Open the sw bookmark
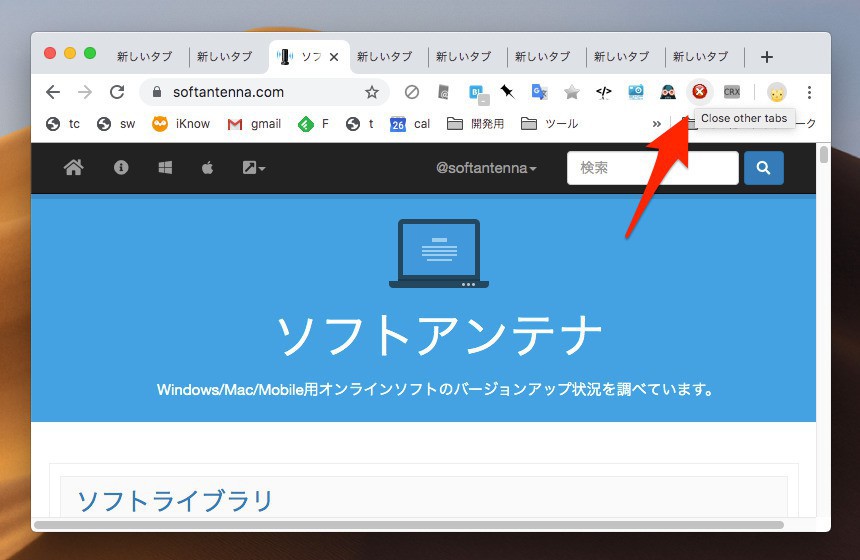Screen dimensions: 860x560 click(x=116, y=124)
